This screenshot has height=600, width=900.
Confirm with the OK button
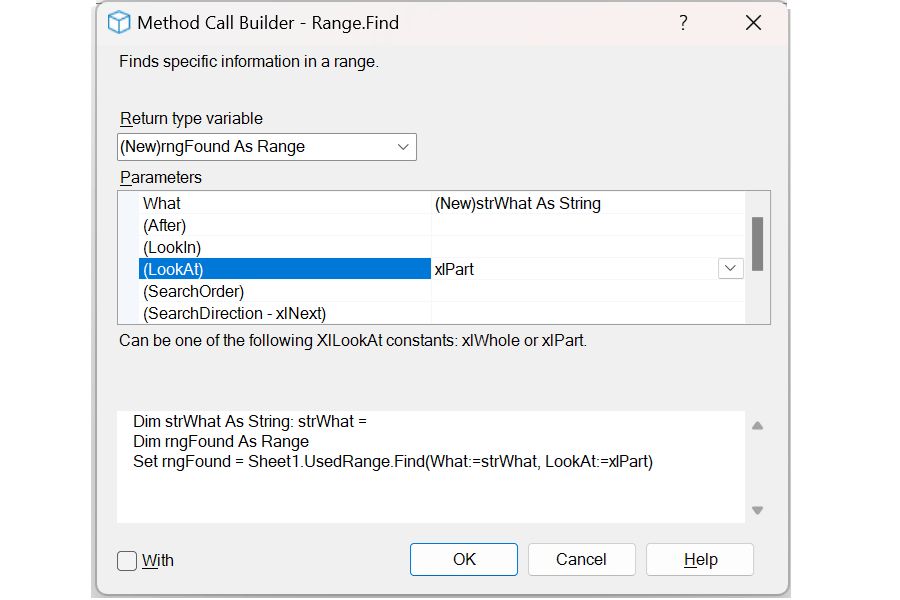[464, 559]
